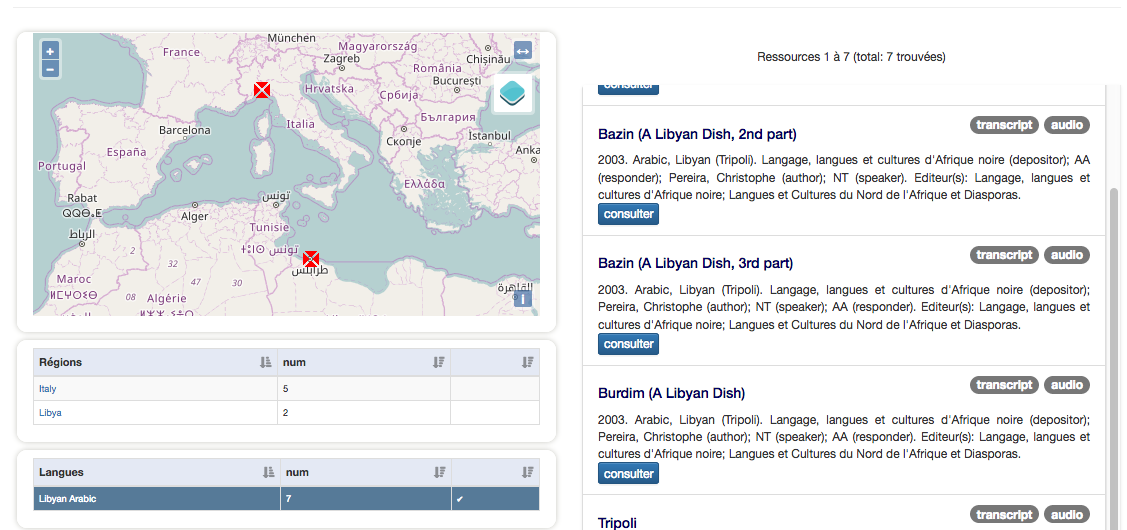
Task: Click transcript badge on Burdim entry
Action: (x=1004, y=385)
